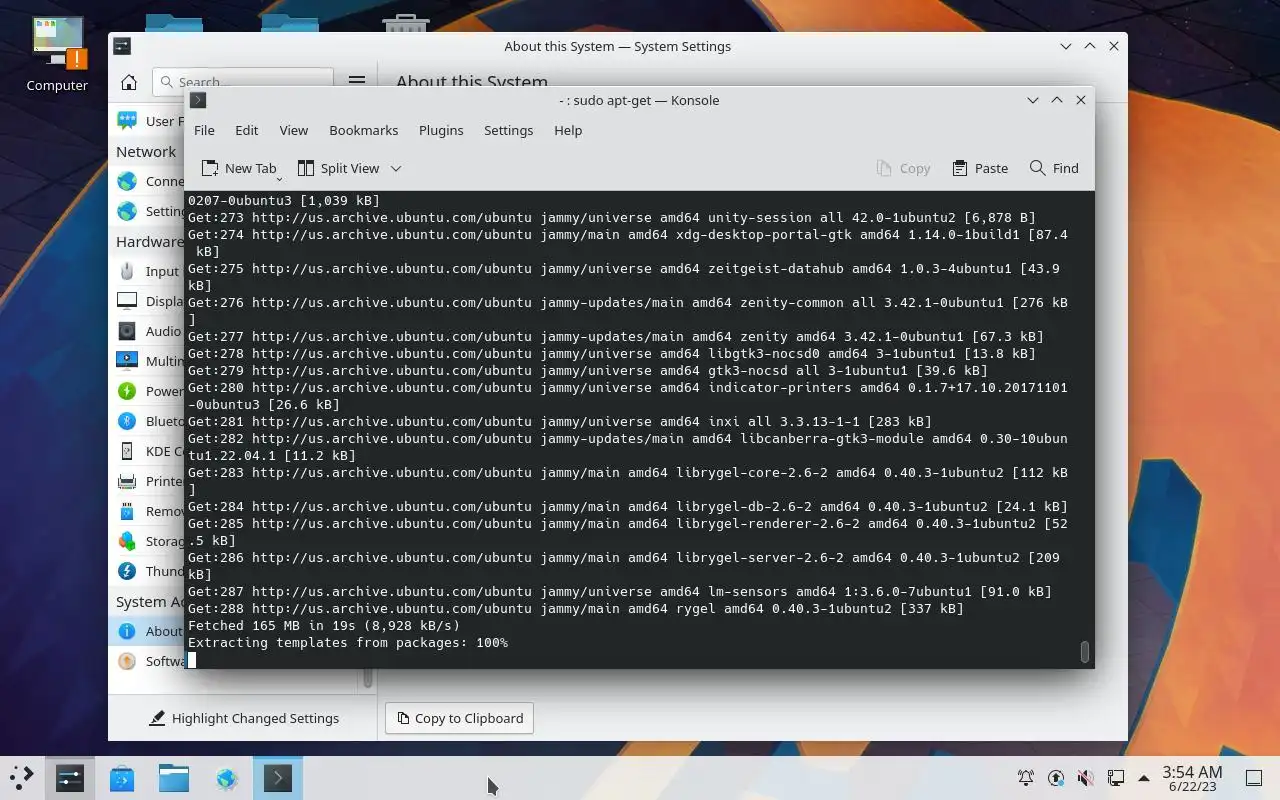Click Paste in the Konsole toolbar
This screenshot has width=1280, height=800.
pyautogui.click(x=980, y=168)
